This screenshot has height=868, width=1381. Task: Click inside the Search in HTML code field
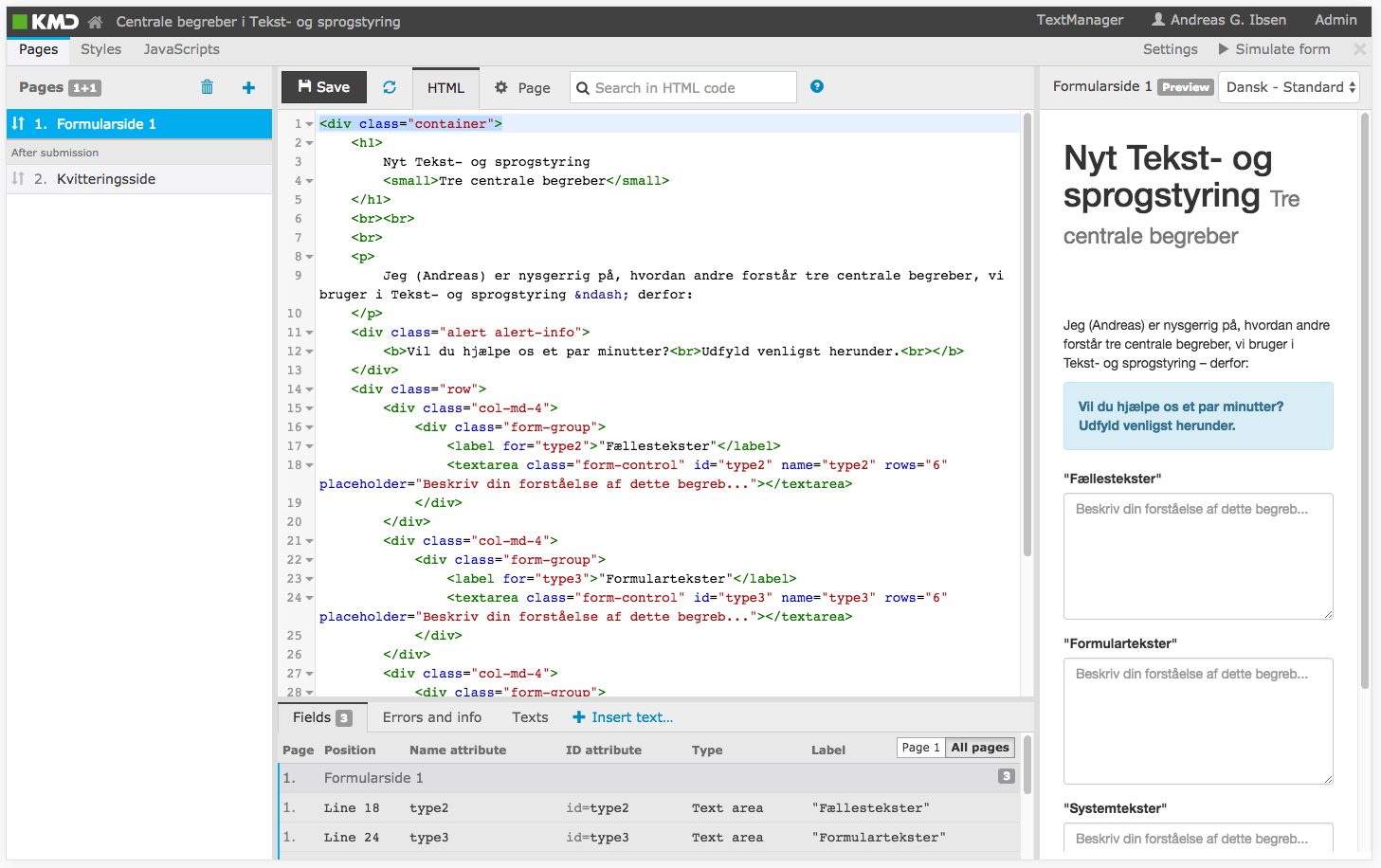[682, 86]
